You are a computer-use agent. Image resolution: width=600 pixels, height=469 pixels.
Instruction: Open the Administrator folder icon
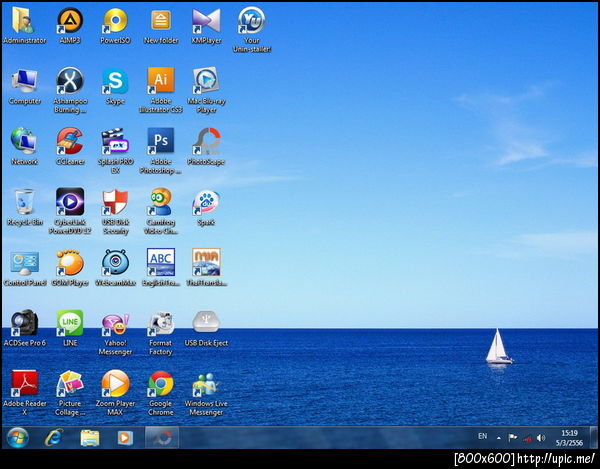tap(24, 21)
